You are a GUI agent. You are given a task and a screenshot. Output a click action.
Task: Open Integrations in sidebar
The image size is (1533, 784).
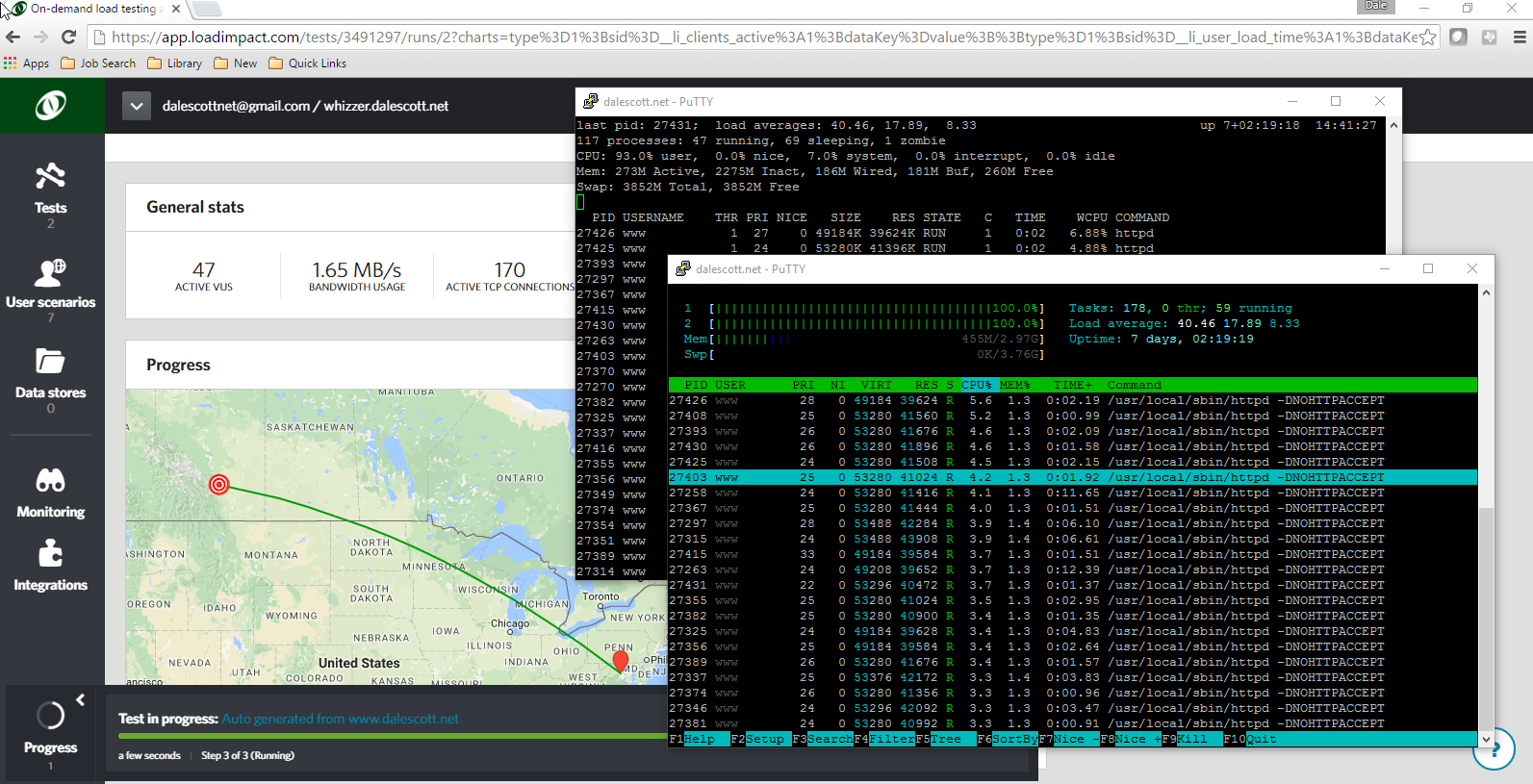(x=51, y=566)
